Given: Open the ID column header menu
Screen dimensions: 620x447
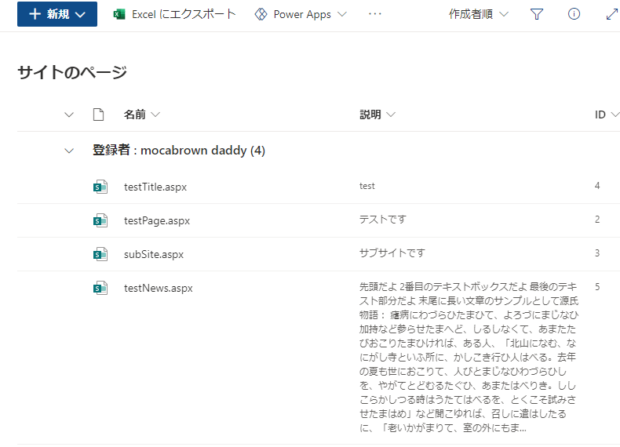Looking at the screenshot, I should click(x=607, y=115).
